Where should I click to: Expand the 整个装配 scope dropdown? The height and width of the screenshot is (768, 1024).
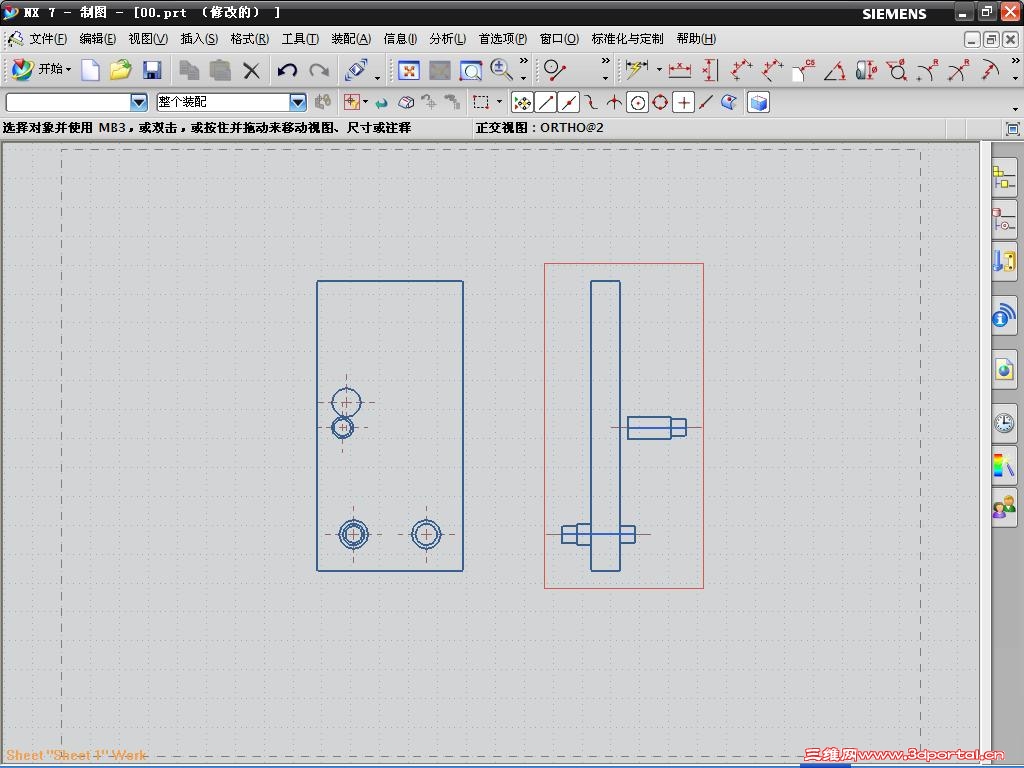tap(298, 102)
